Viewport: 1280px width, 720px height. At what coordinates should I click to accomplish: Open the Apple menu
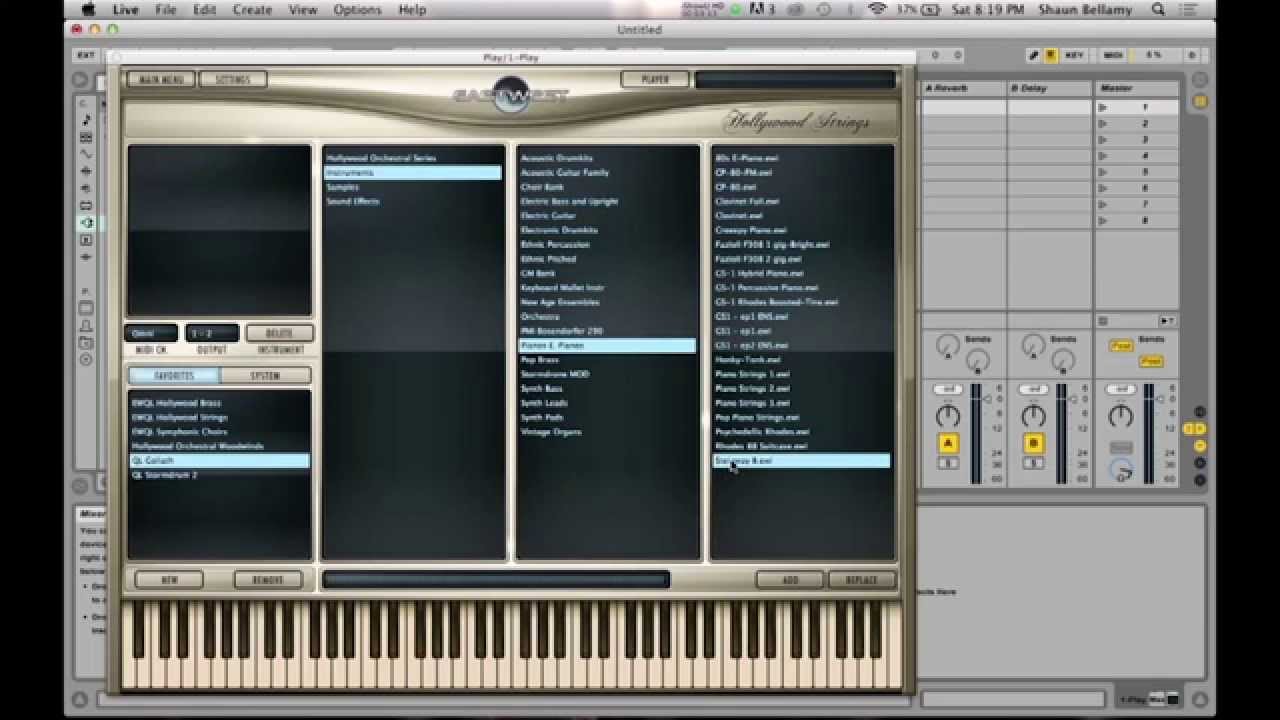[88, 9]
